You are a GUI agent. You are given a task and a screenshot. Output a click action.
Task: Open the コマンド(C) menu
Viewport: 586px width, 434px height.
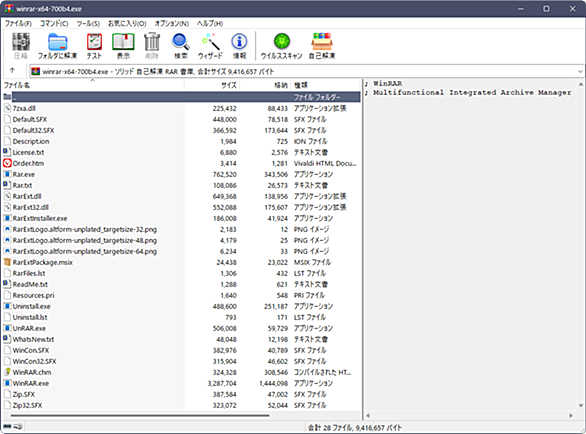pyautogui.click(x=54, y=24)
